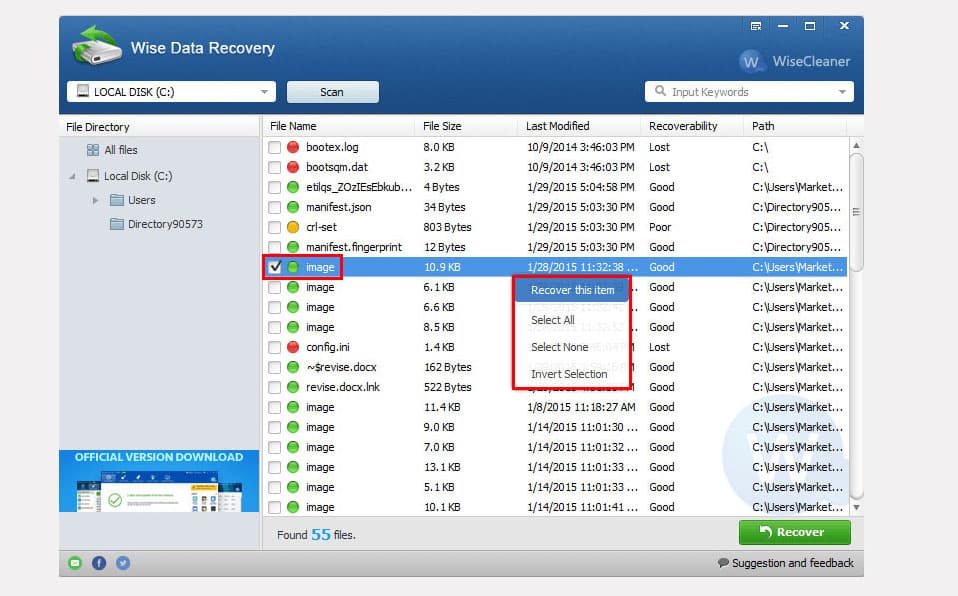The image size is (958, 596).
Task: Check the checkbox next to bootex.log
Action: [x=275, y=147]
